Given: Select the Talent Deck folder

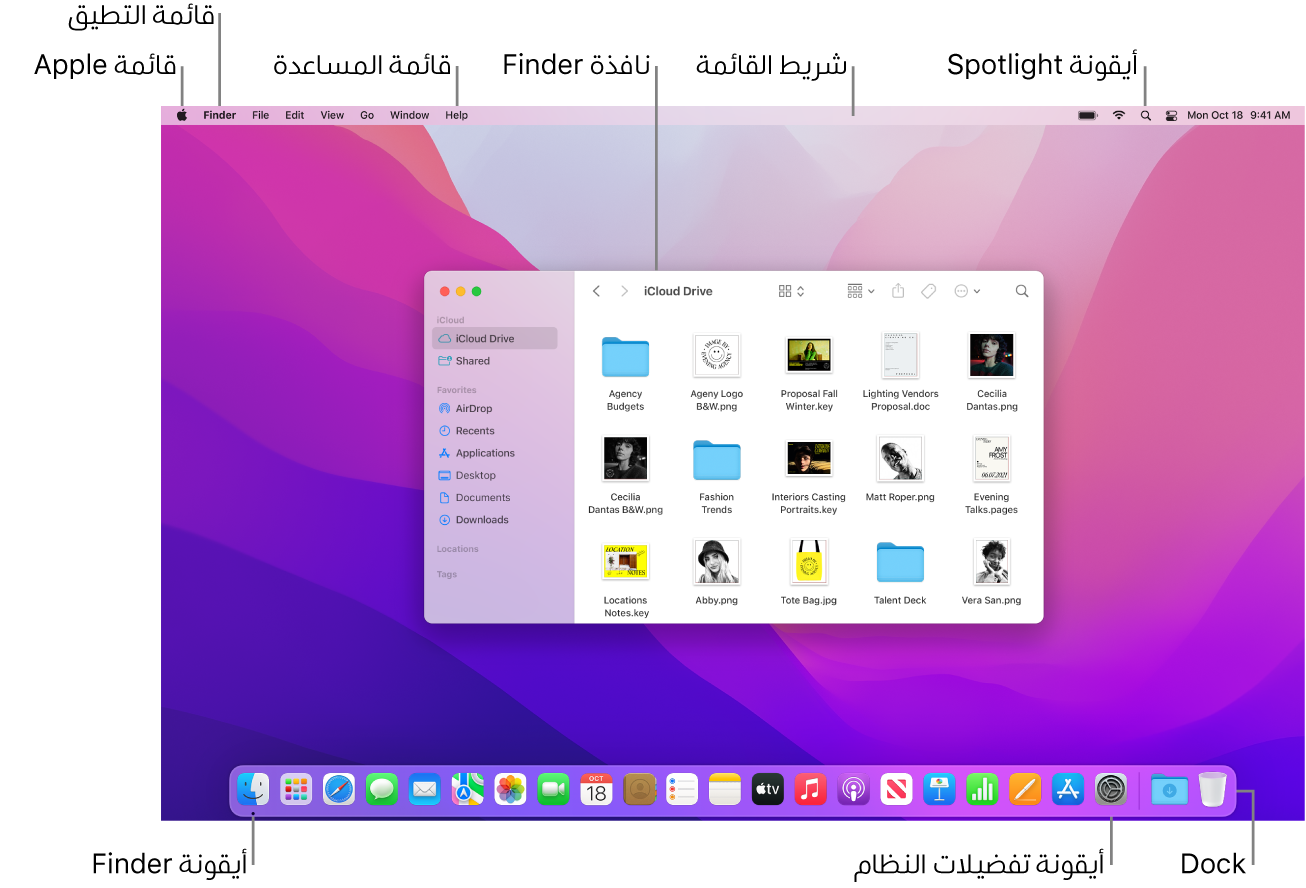Looking at the screenshot, I should click(899, 563).
